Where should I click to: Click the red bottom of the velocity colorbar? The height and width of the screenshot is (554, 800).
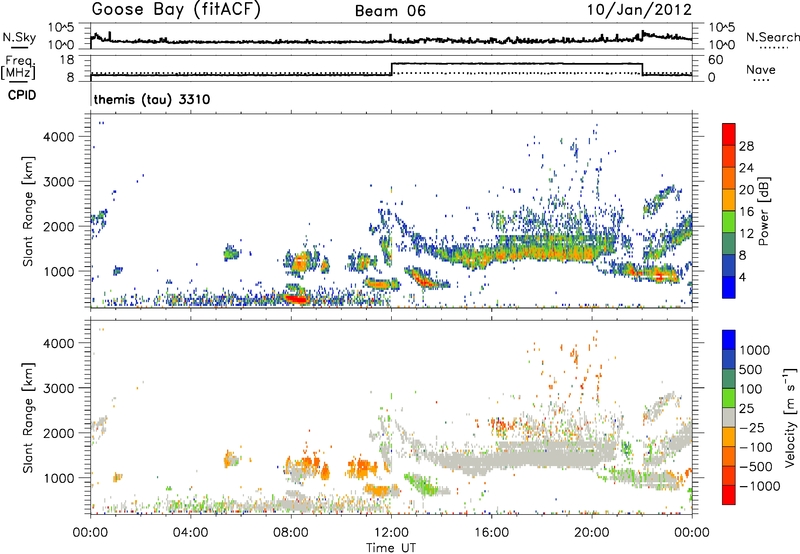[729, 495]
